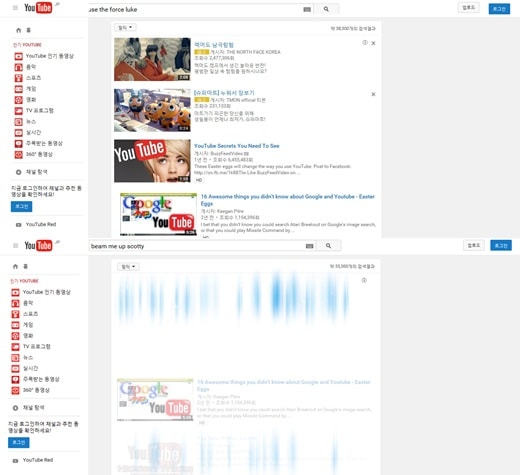Open '16 Awesome things' Easter Eggs video title
The height and width of the screenshot is (475, 520).
(288, 200)
